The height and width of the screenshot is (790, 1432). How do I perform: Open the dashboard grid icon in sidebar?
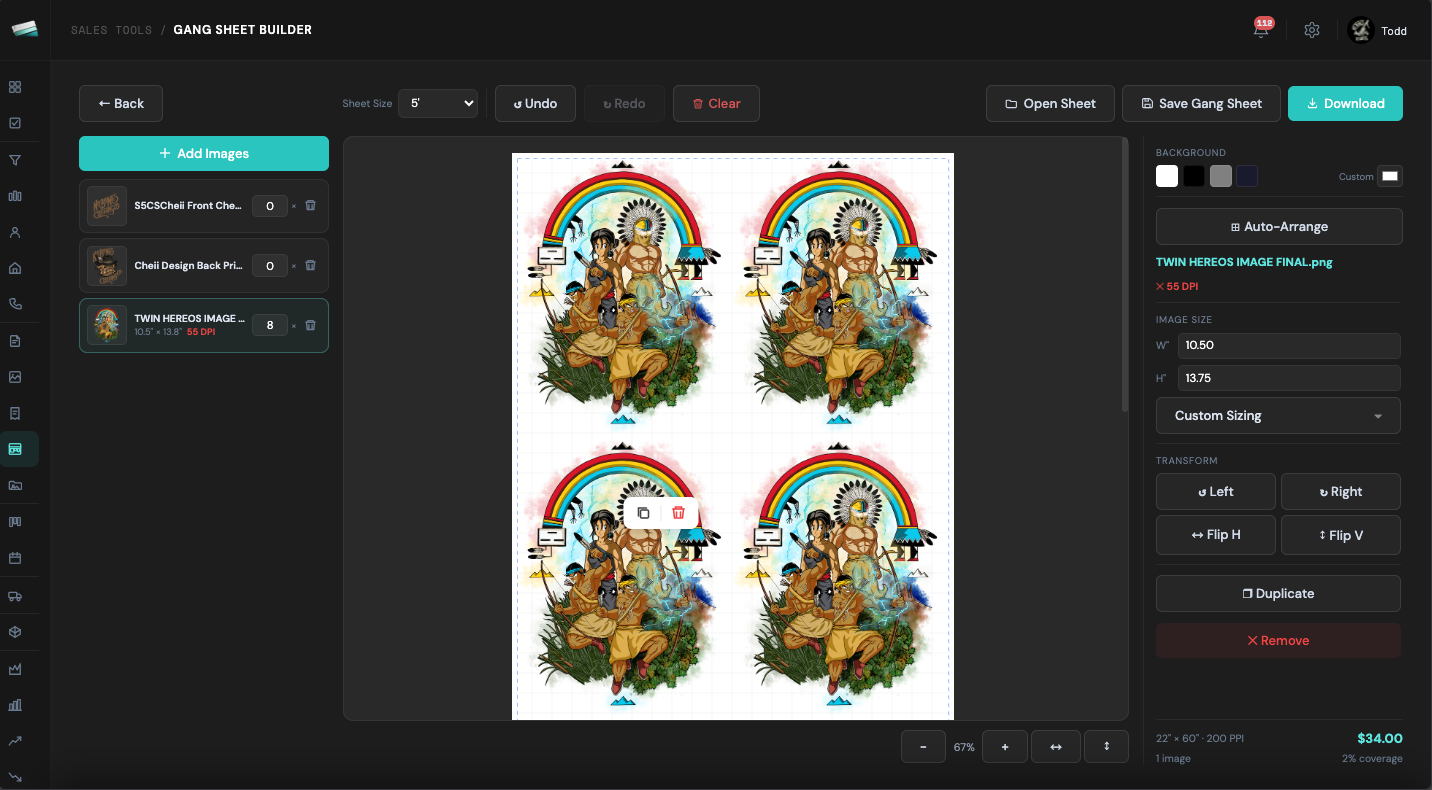click(x=15, y=87)
